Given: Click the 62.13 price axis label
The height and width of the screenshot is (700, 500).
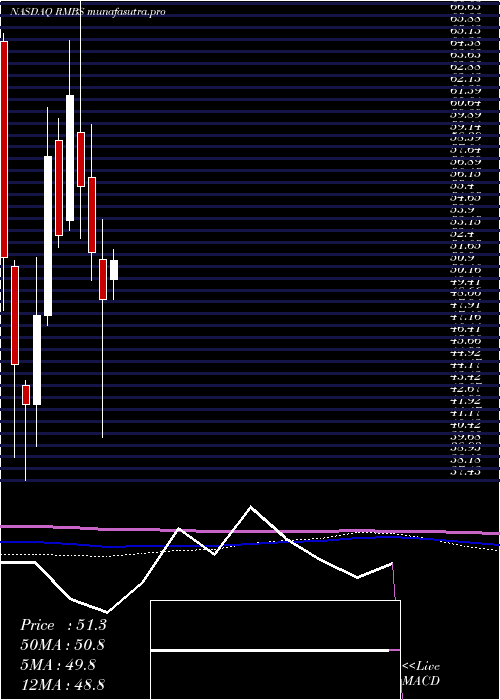Looking at the screenshot, I should [466, 78].
